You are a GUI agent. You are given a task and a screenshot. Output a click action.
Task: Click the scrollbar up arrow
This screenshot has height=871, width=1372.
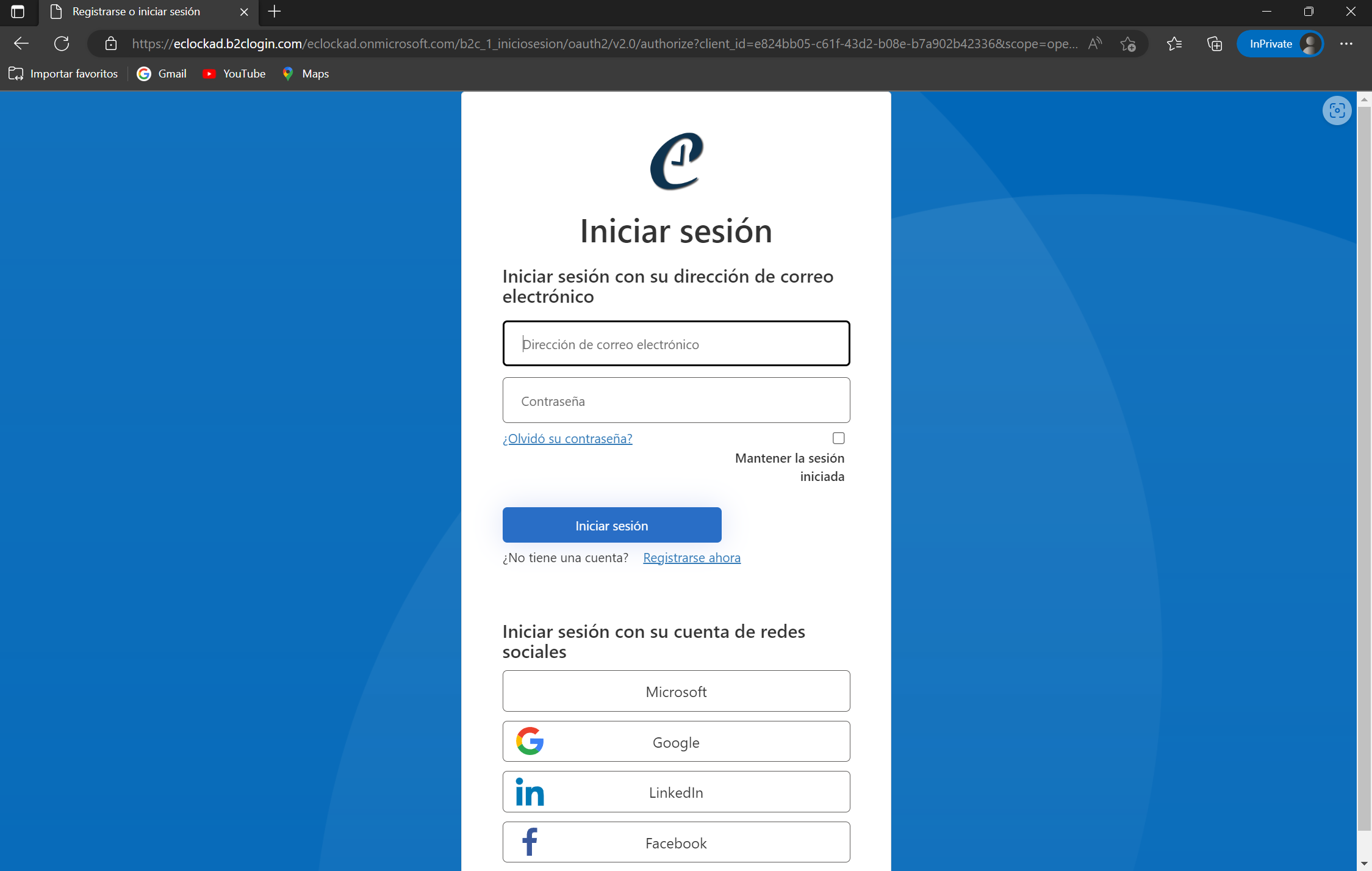pos(1364,99)
